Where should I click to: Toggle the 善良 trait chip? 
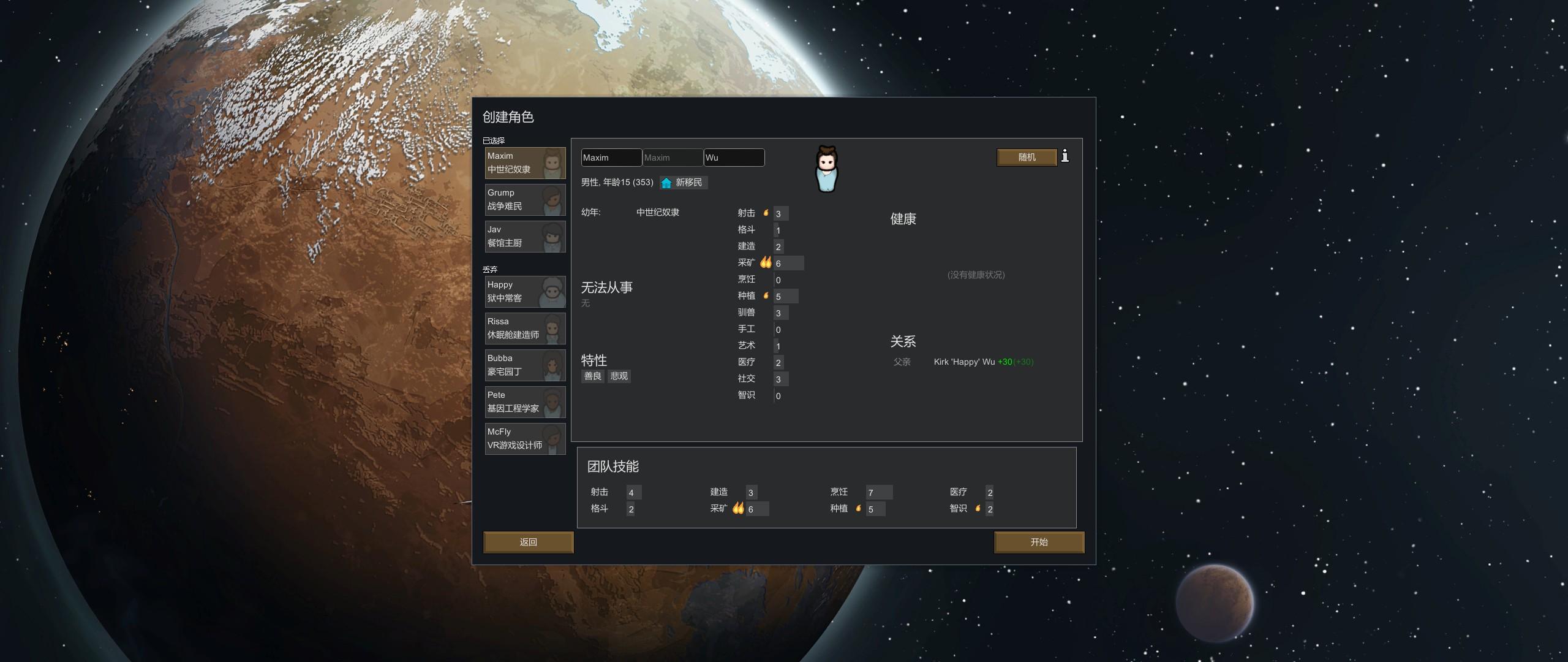(x=592, y=376)
